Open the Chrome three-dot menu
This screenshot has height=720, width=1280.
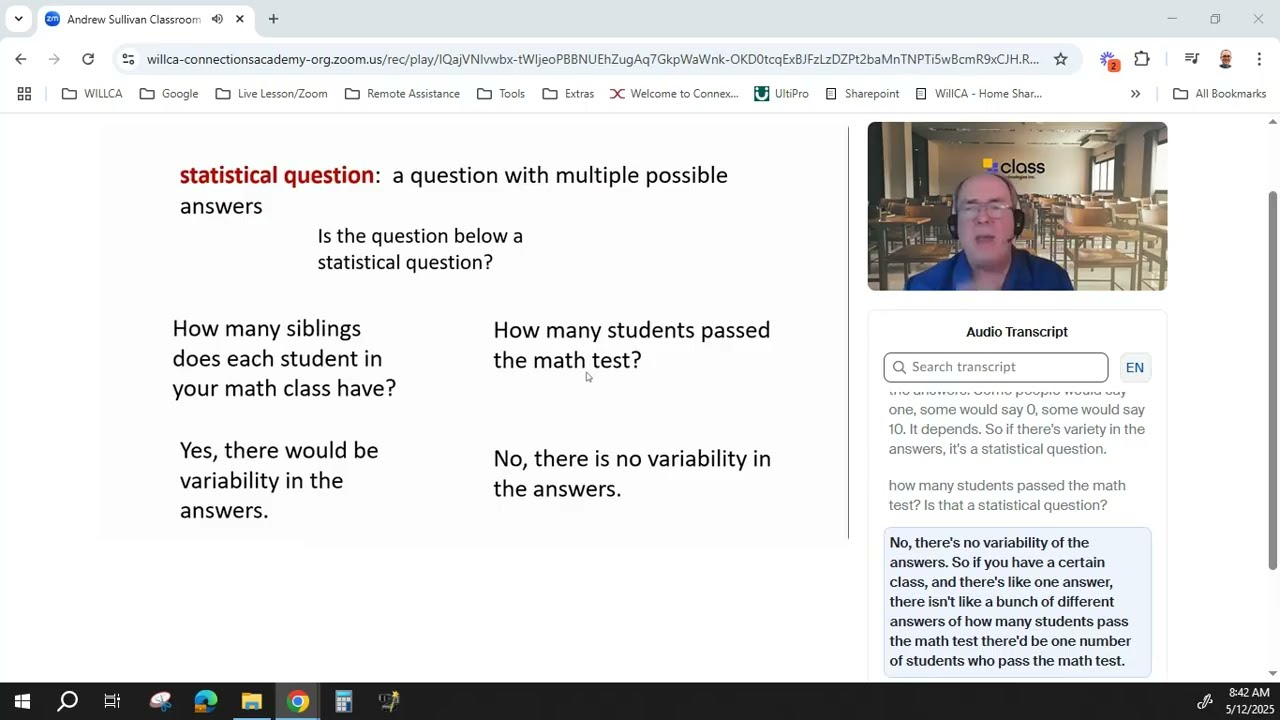point(1259,59)
